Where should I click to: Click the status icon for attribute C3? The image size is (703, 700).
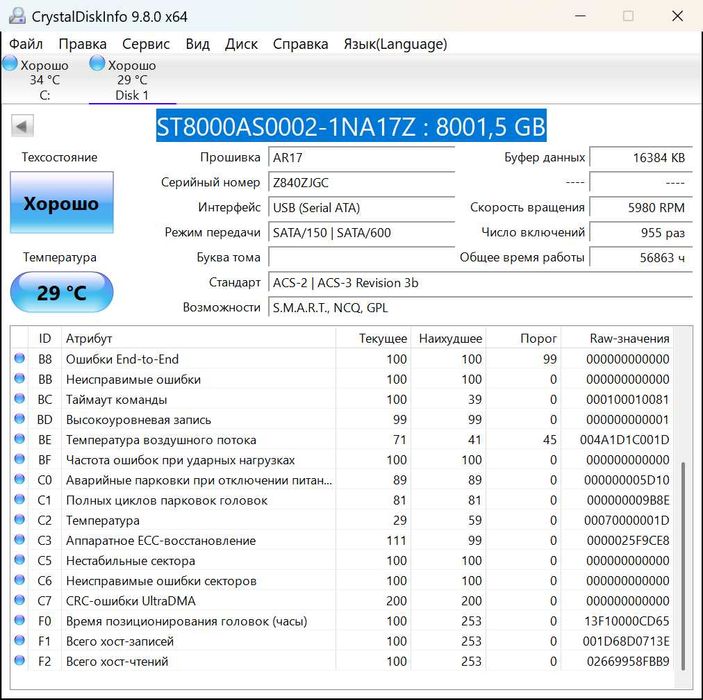coord(19,540)
